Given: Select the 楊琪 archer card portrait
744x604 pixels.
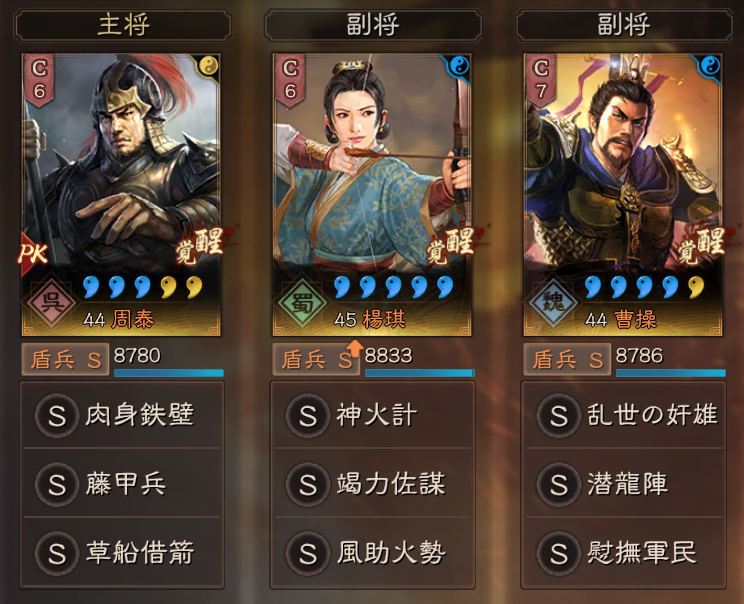Looking at the screenshot, I should pyautogui.click(x=372, y=195).
